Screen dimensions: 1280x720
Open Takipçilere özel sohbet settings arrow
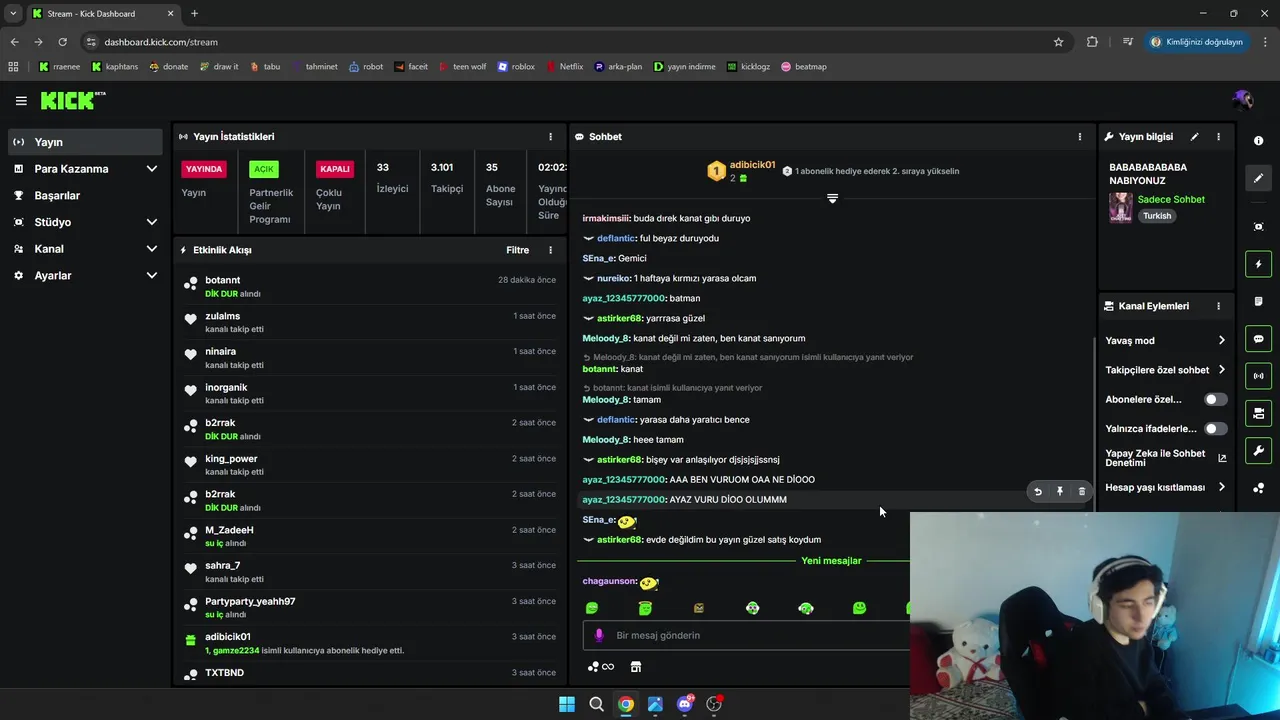click(x=1221, y=370)
